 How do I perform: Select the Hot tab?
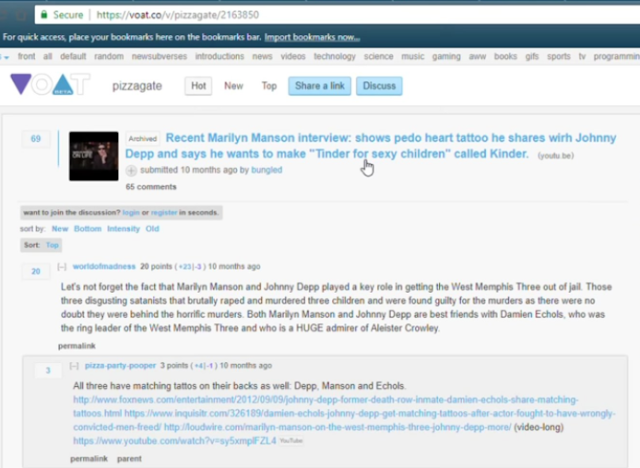point(198,86)
